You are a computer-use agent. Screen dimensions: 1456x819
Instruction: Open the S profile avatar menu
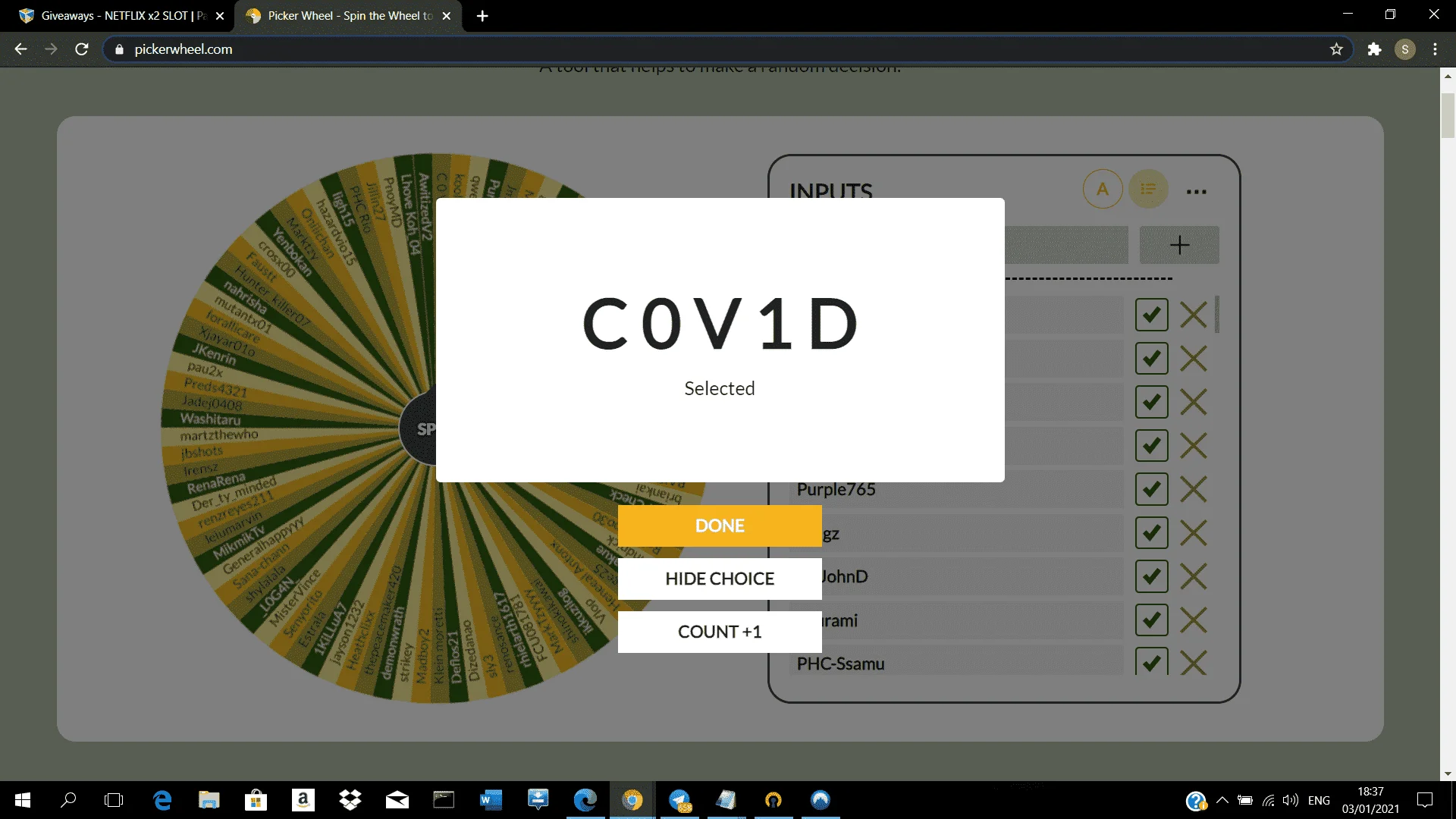1405,49
